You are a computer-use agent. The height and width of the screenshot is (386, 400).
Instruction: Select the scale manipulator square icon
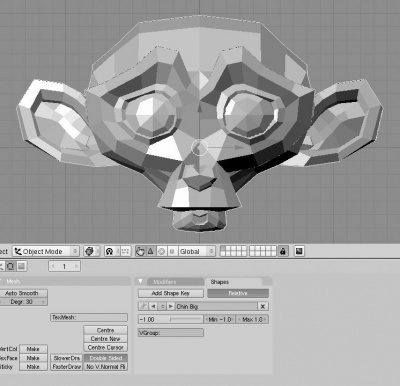172,251
